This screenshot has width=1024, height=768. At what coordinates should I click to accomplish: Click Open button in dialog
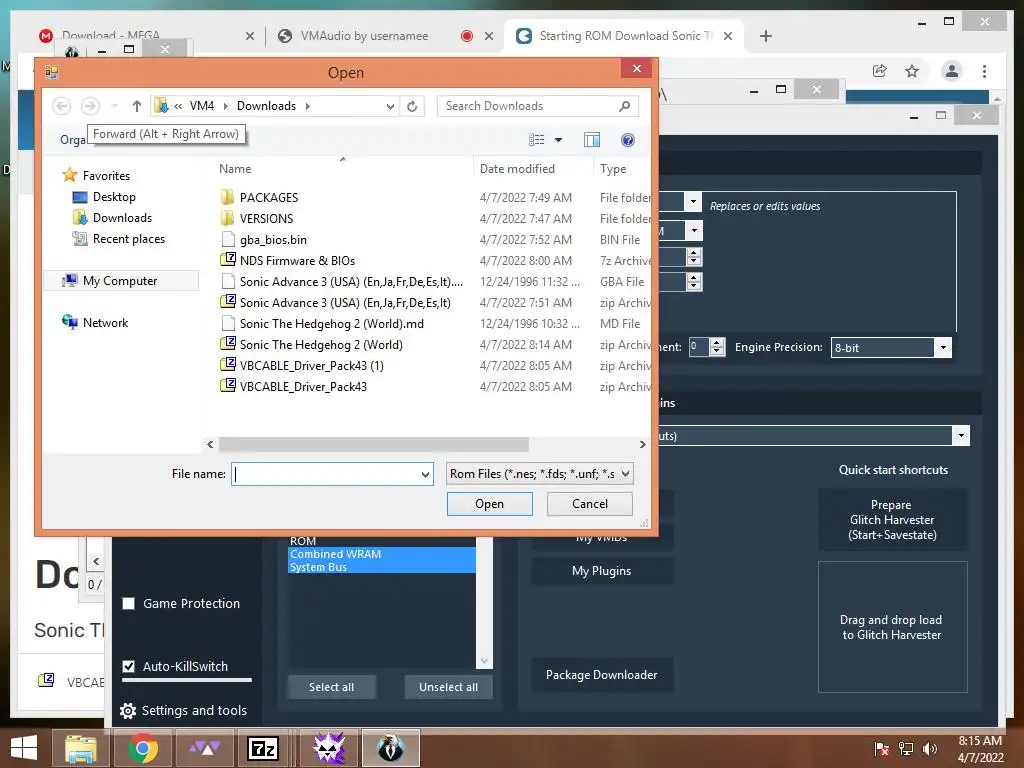[x=490, y=504]
